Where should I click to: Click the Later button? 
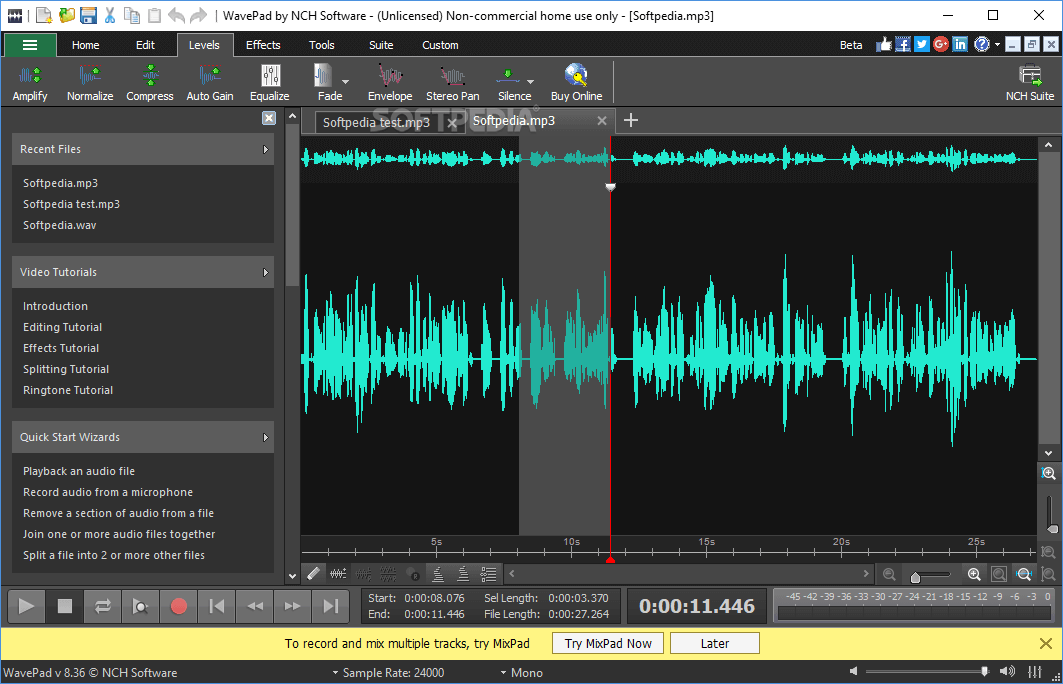[x=715, y=643]
